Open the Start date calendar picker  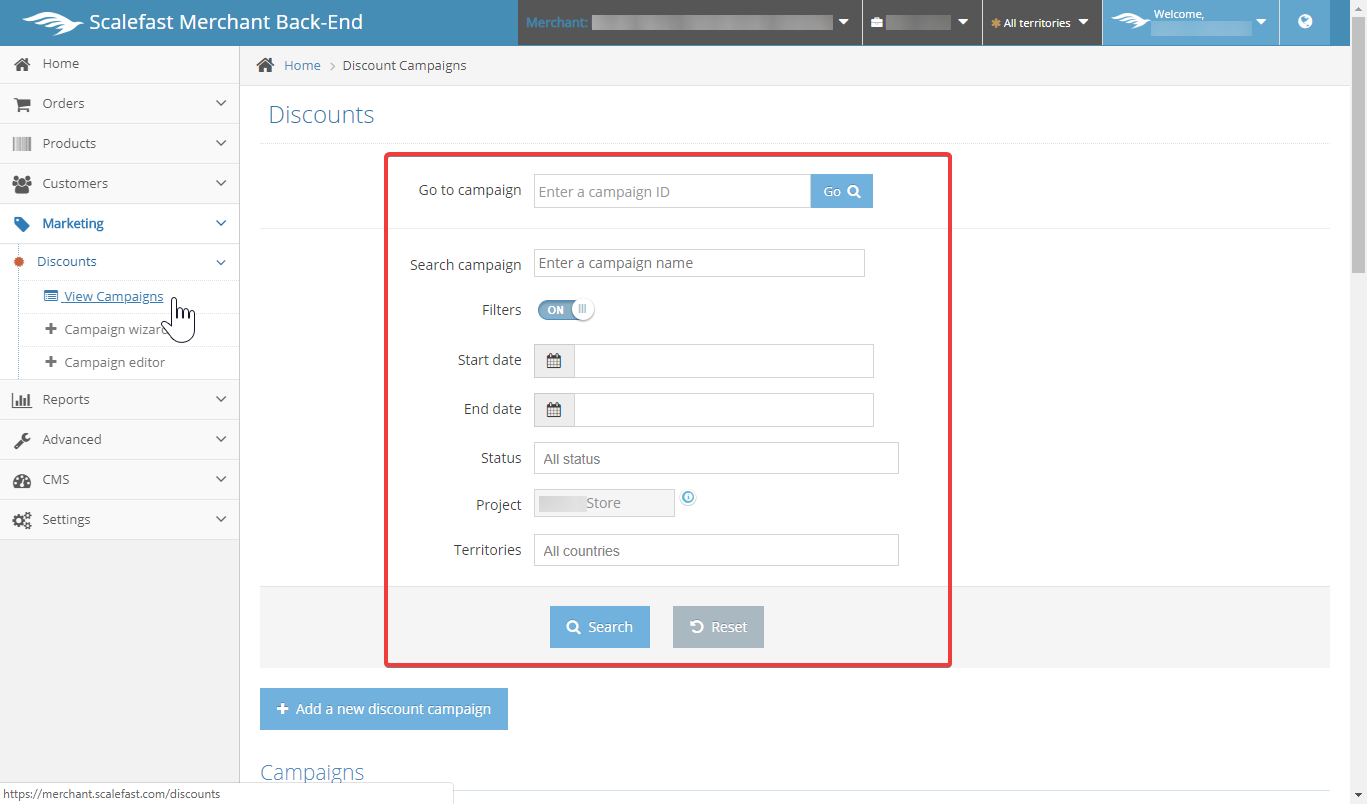(x=554, y=361)
